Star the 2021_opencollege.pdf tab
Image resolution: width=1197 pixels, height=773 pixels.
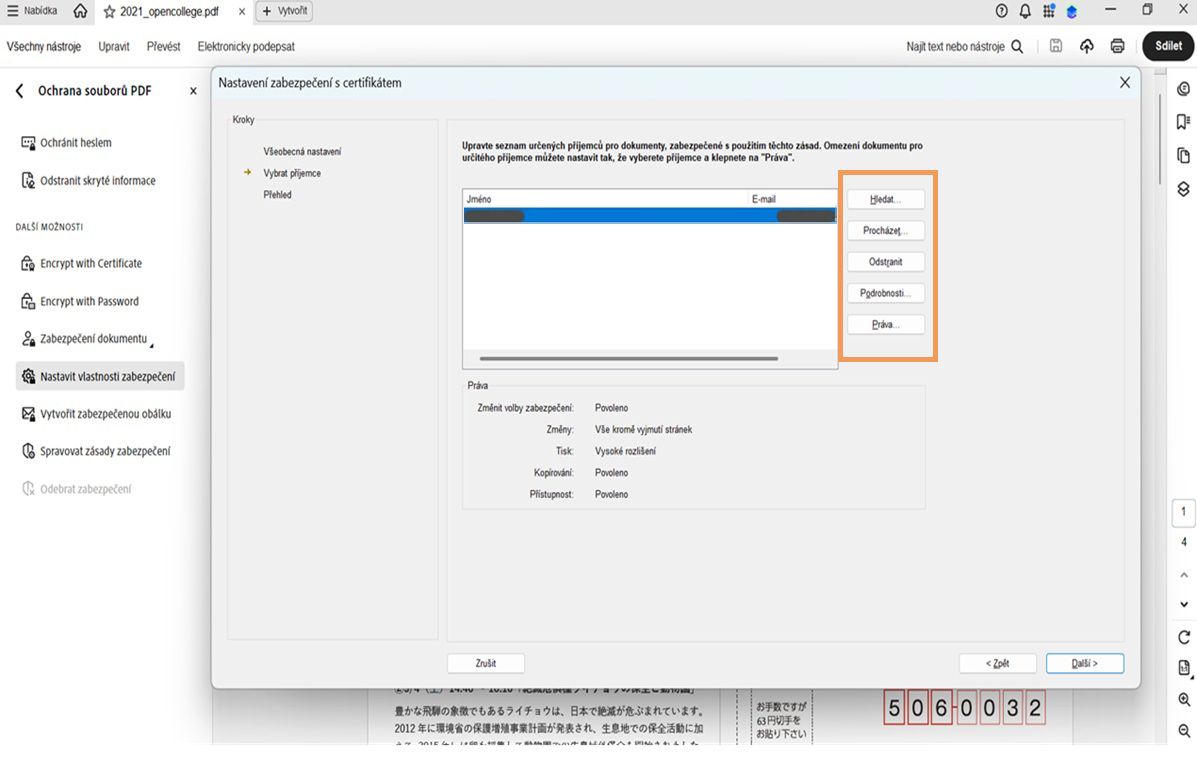(x=109, y=11)
